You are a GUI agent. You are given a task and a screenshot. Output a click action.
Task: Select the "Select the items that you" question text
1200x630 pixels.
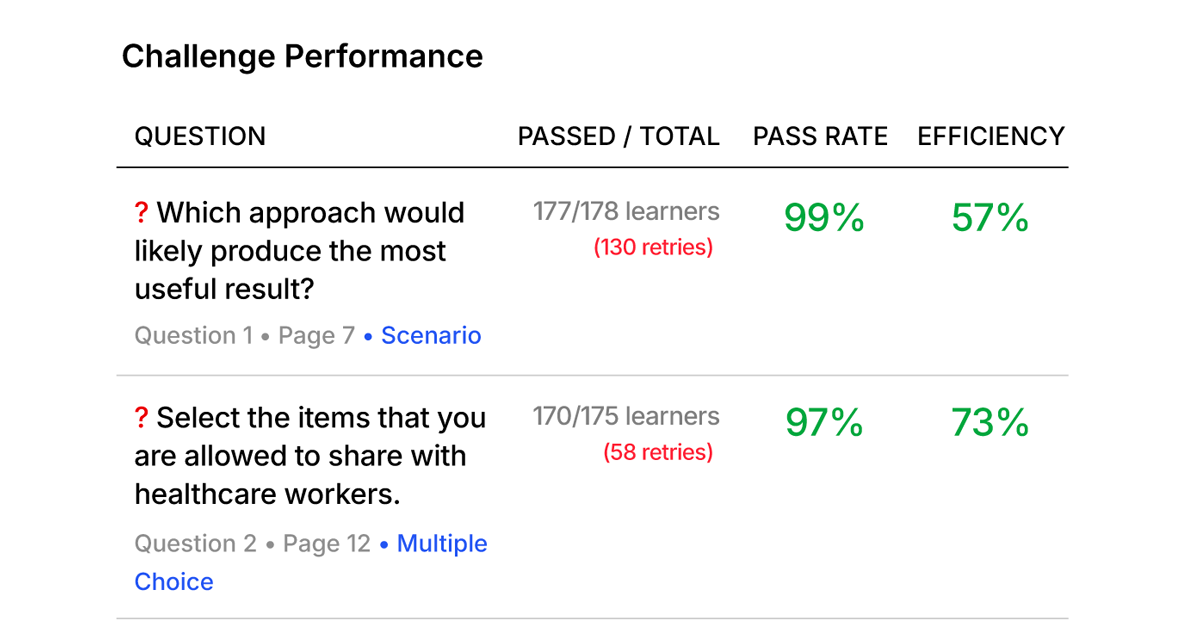[x=311, y=455]
